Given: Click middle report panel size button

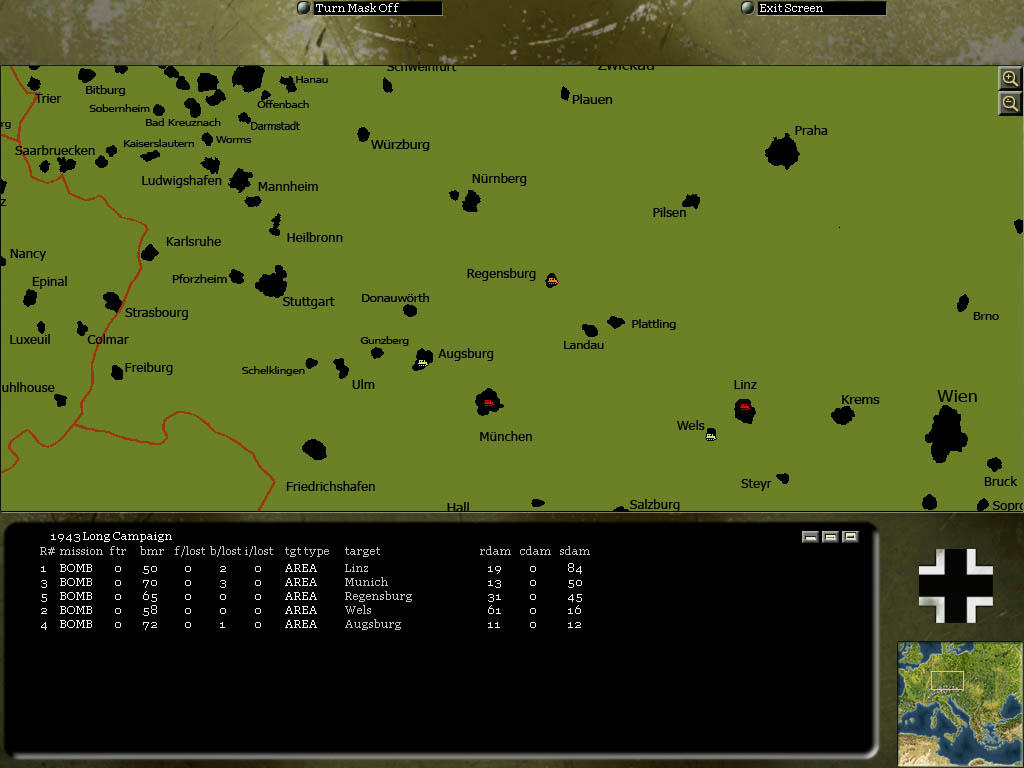Looking at the screenshot, I should [x=830, y=537].
